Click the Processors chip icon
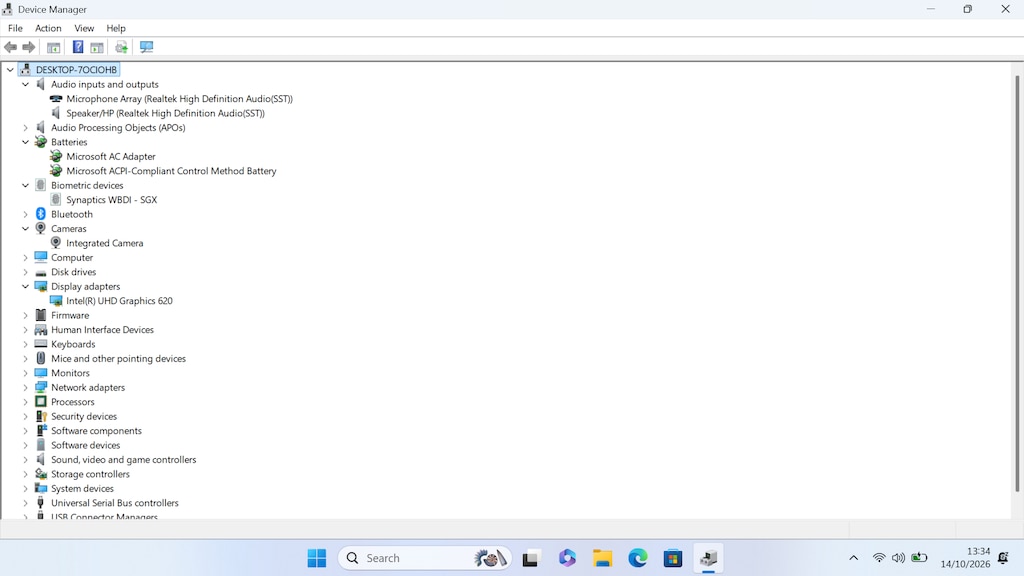The width and height of the screenshot is (1024, 576). pos(40,402)
